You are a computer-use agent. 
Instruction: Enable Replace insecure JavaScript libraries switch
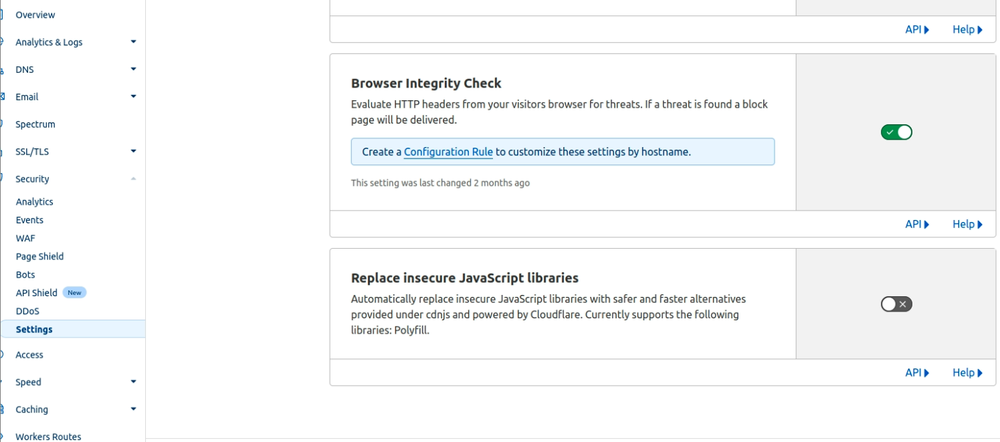tap(896, 304)
